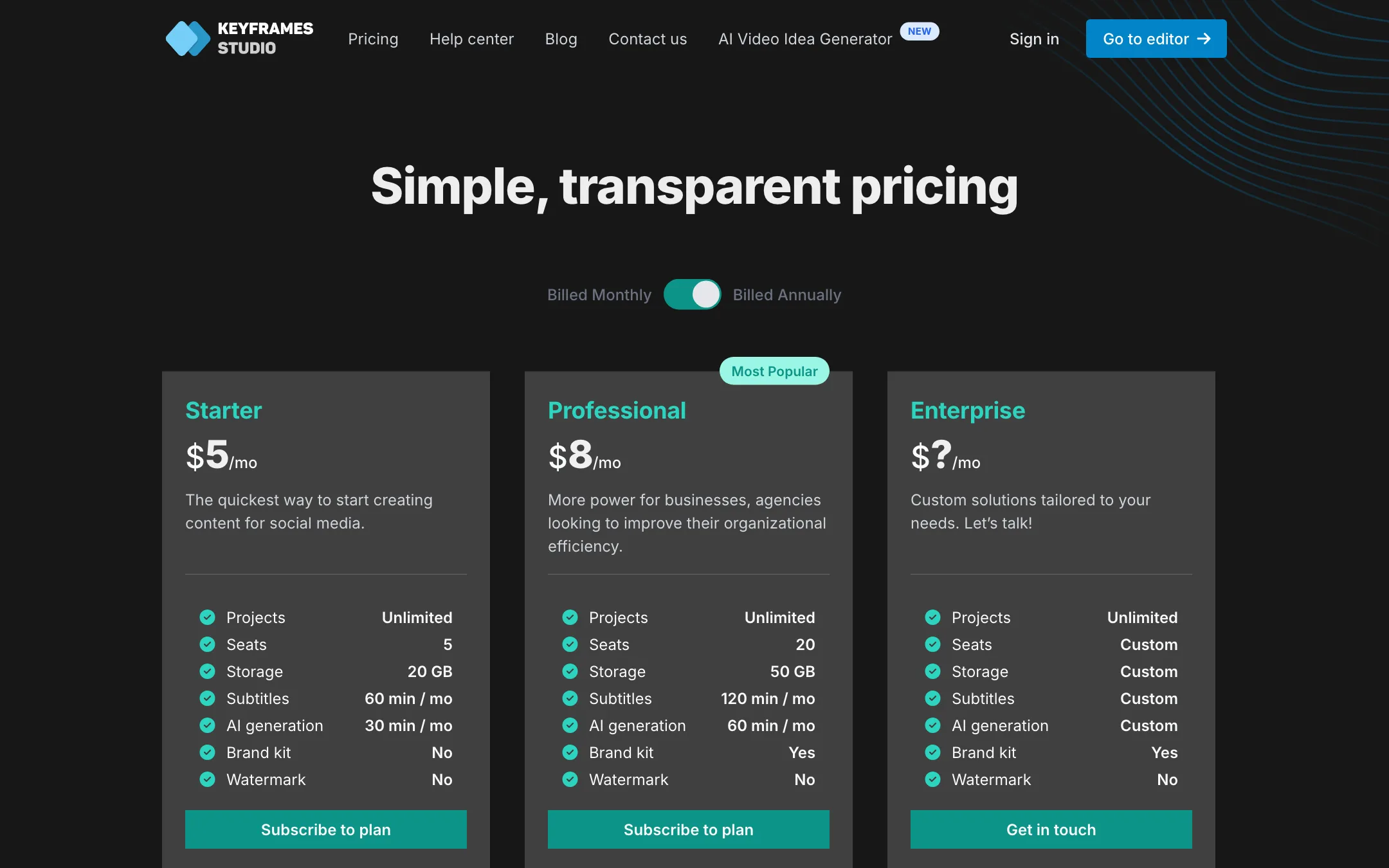Click Get in touch for Enterprise

pyautogui.click(x=1051, y=829)
